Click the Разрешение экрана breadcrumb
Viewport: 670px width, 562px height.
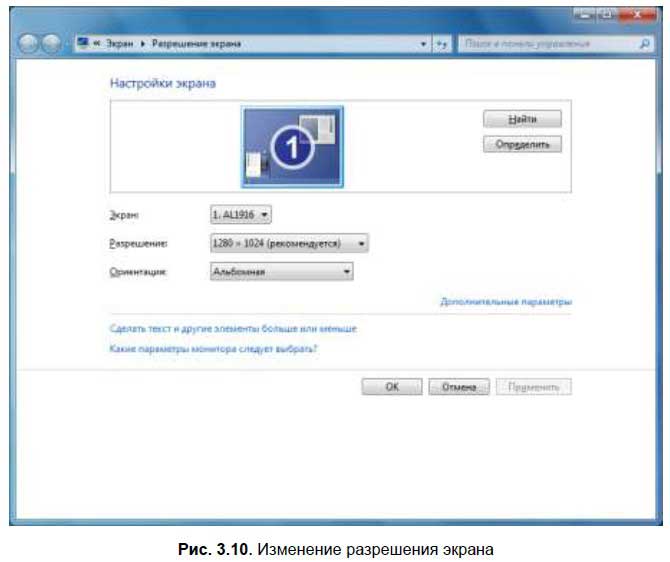[x=197, y=44]
